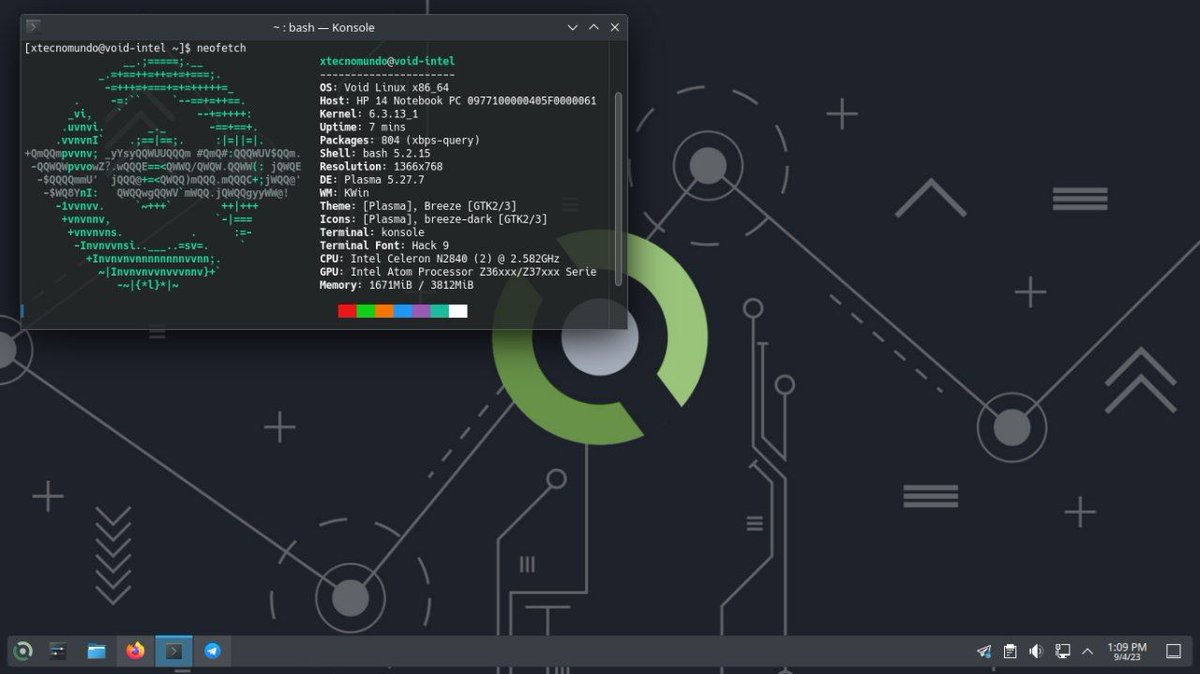Click the show desktop button
Viewport: 1200px width, 674px height.
tap(1174, 651)
